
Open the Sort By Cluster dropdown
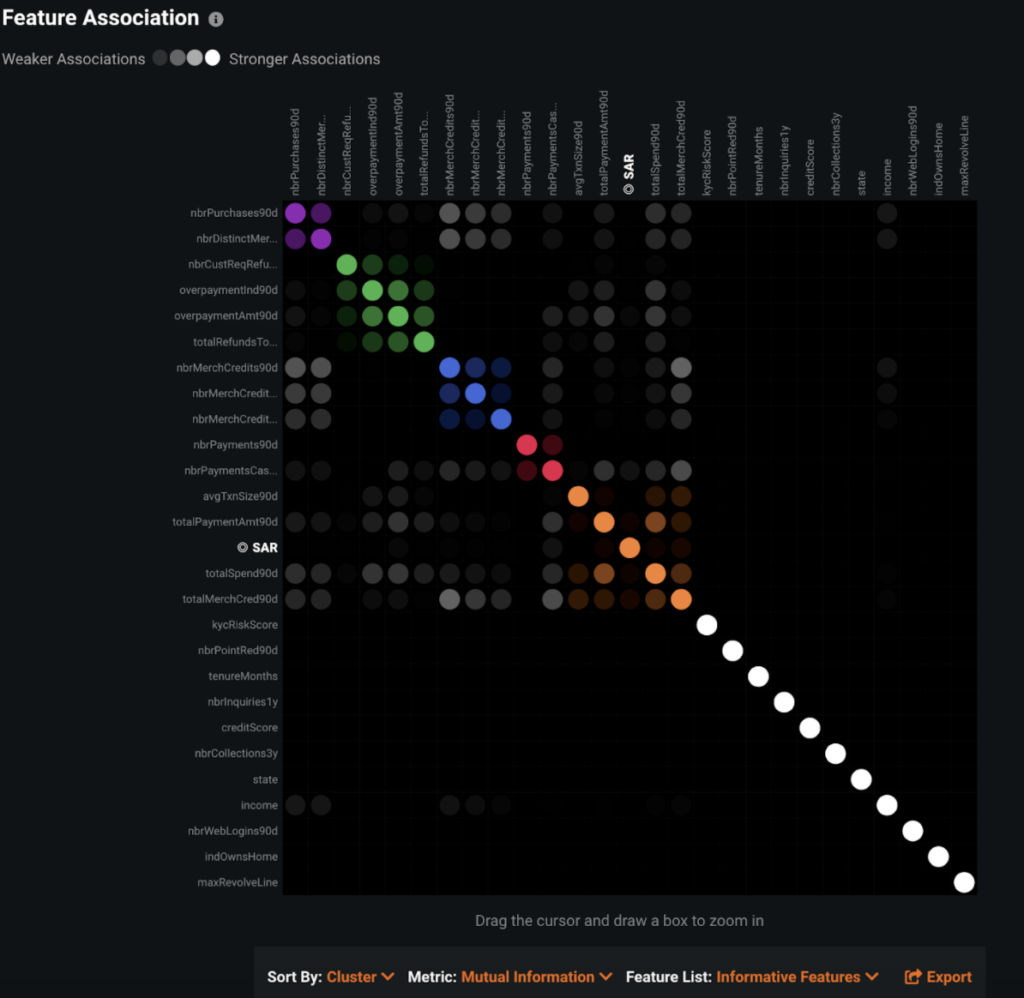click(x=360, y=976)
